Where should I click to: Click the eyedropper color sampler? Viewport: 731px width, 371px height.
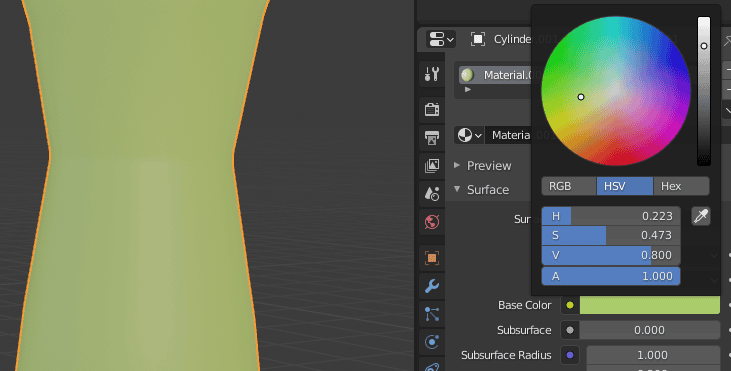[701, 216]
